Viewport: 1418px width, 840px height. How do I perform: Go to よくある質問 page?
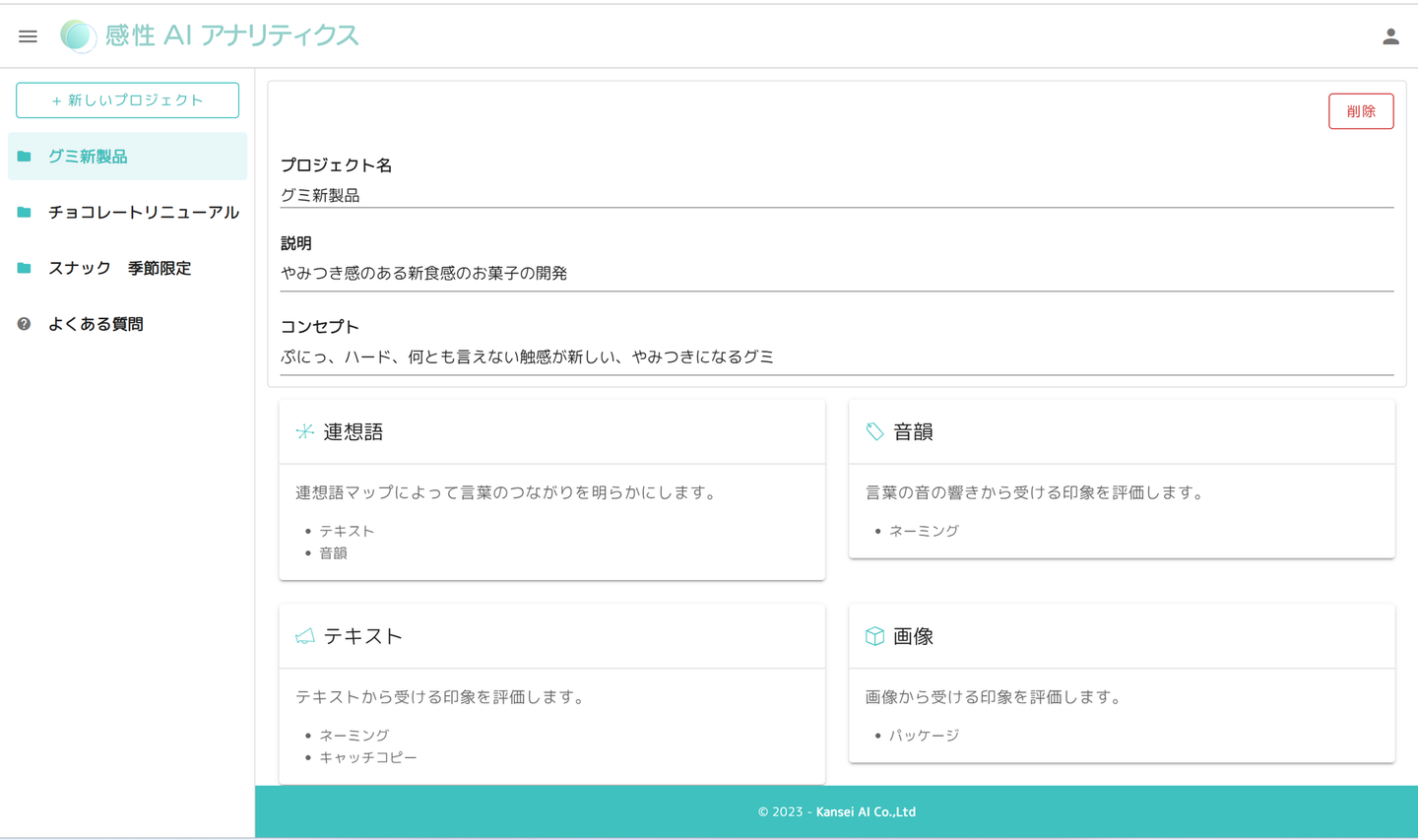127,324
